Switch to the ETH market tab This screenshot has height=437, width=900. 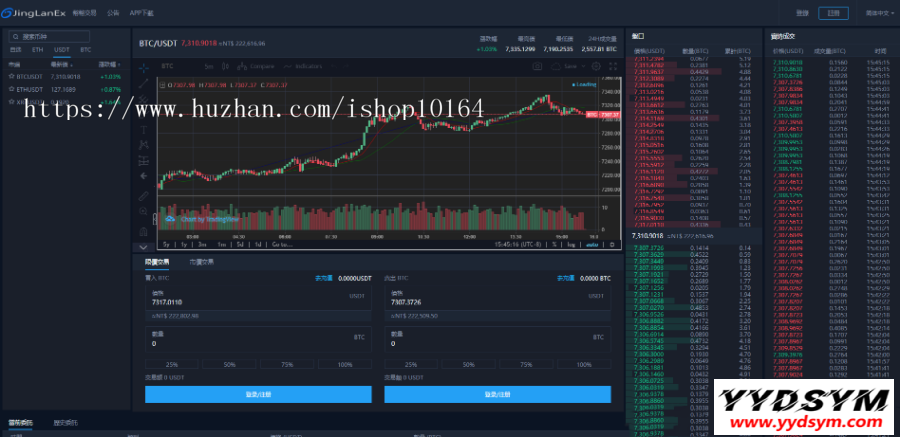[38, 49]
